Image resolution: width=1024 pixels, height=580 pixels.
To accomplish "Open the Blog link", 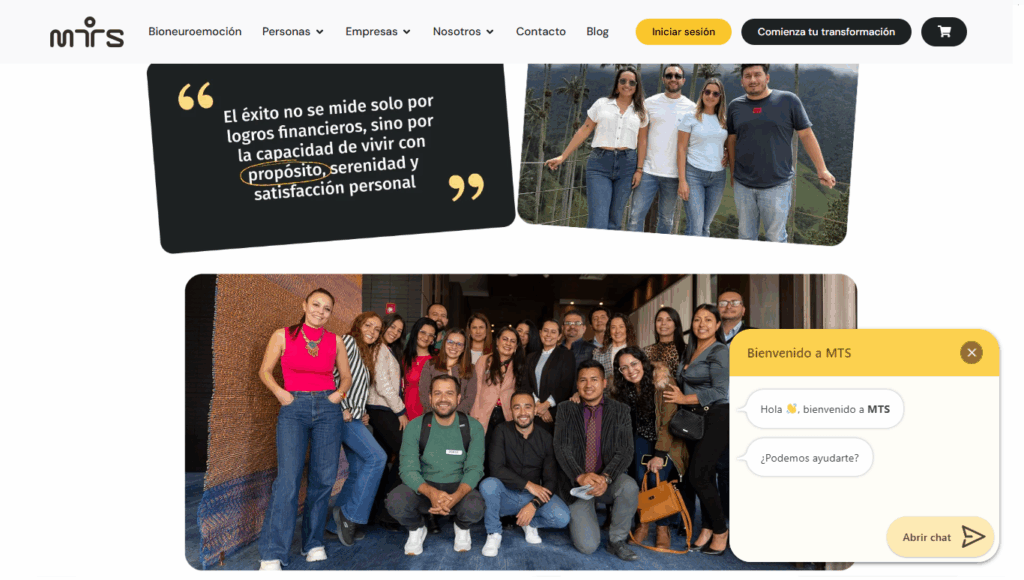I will pos(597,31).
